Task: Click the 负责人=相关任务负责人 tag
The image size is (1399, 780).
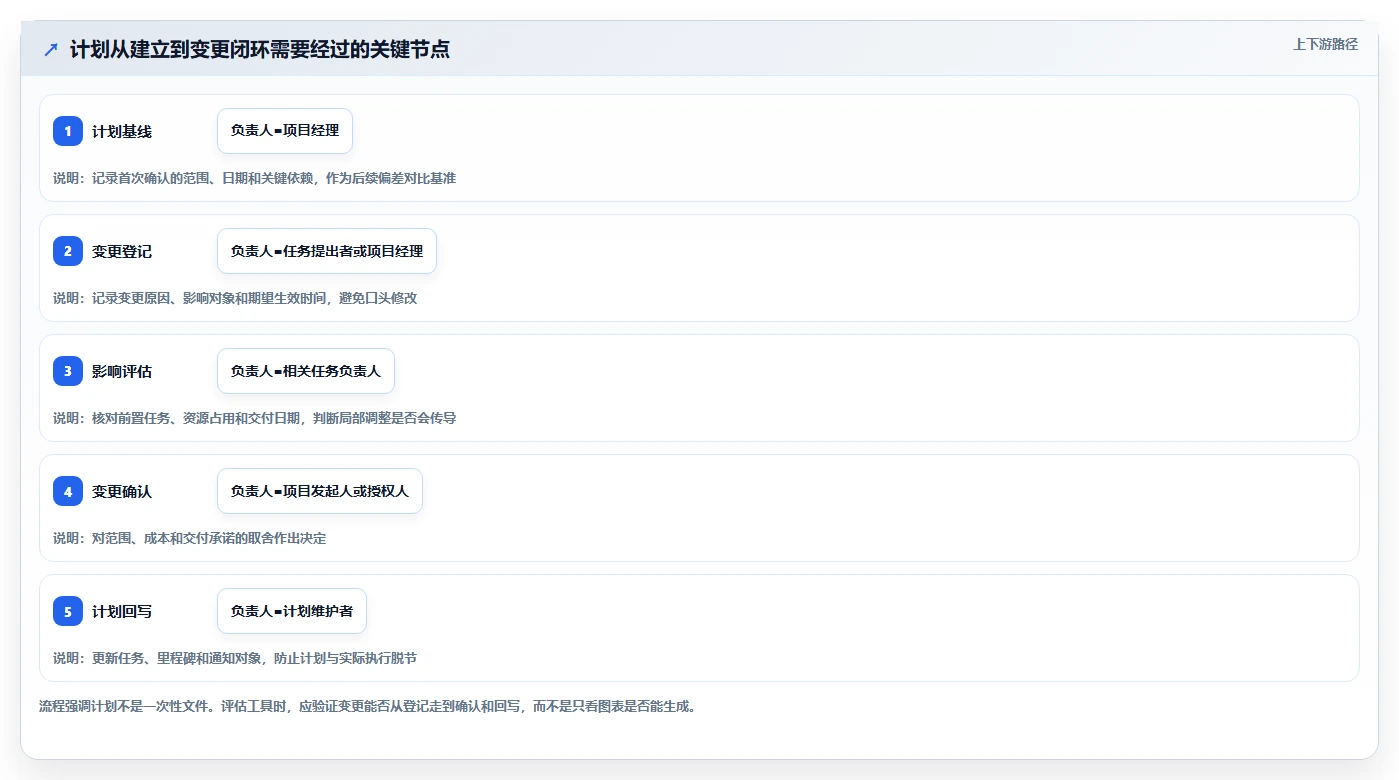Action: click(306, 371)
